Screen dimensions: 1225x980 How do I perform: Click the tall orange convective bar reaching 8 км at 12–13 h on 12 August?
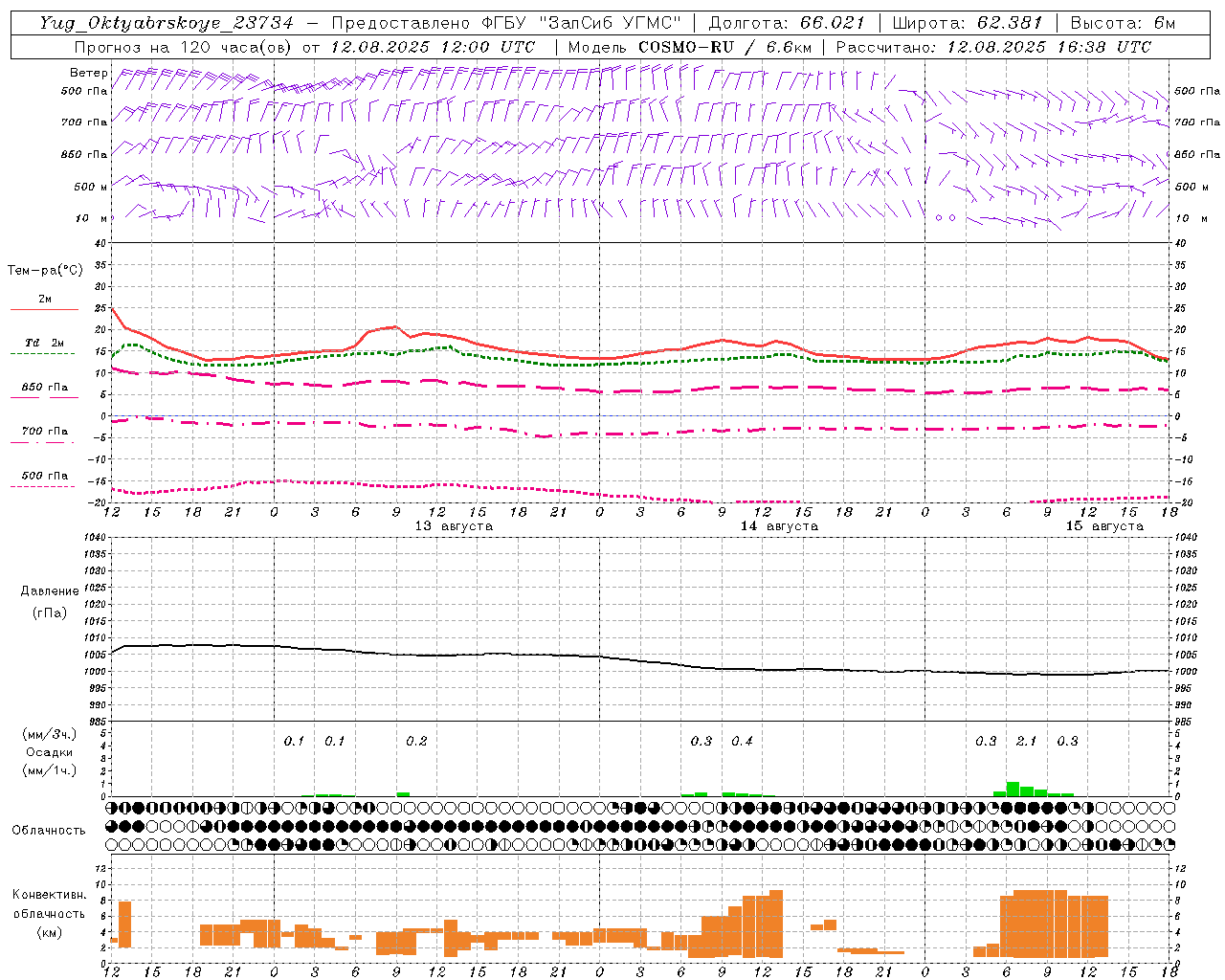124,924
